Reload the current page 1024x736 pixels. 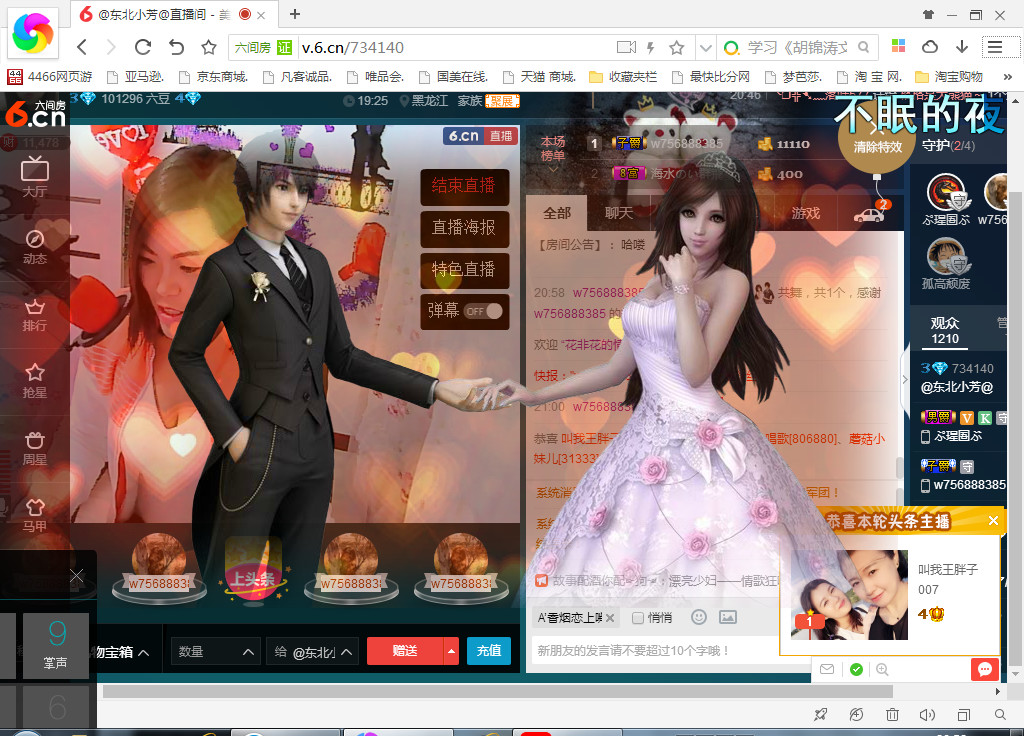point(143,47)
